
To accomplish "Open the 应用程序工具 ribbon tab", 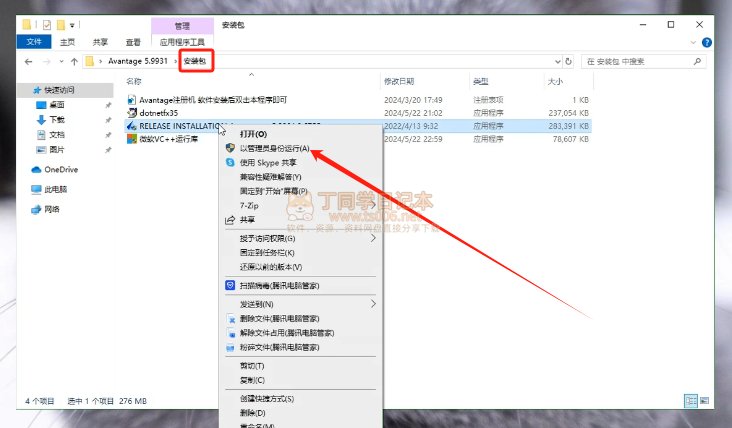I will click(182, 42).
